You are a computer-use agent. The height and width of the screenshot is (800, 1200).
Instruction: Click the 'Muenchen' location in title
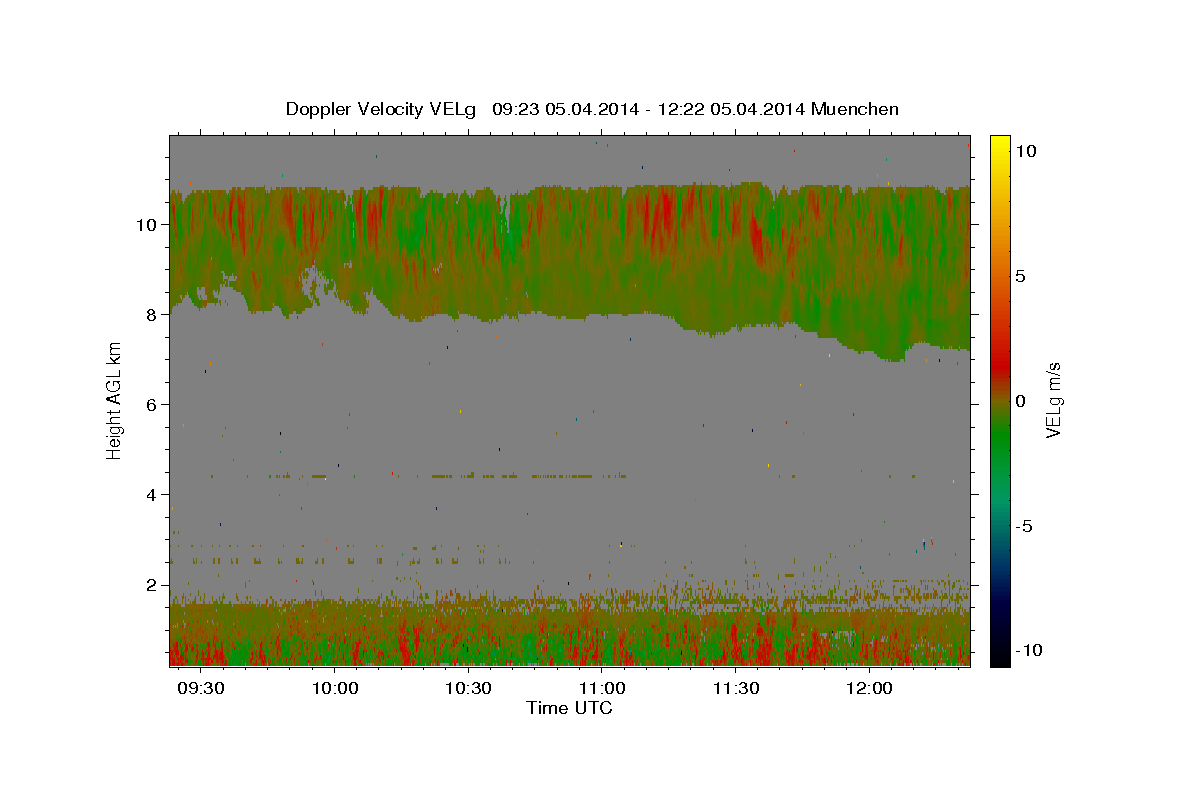pos(855,109)
